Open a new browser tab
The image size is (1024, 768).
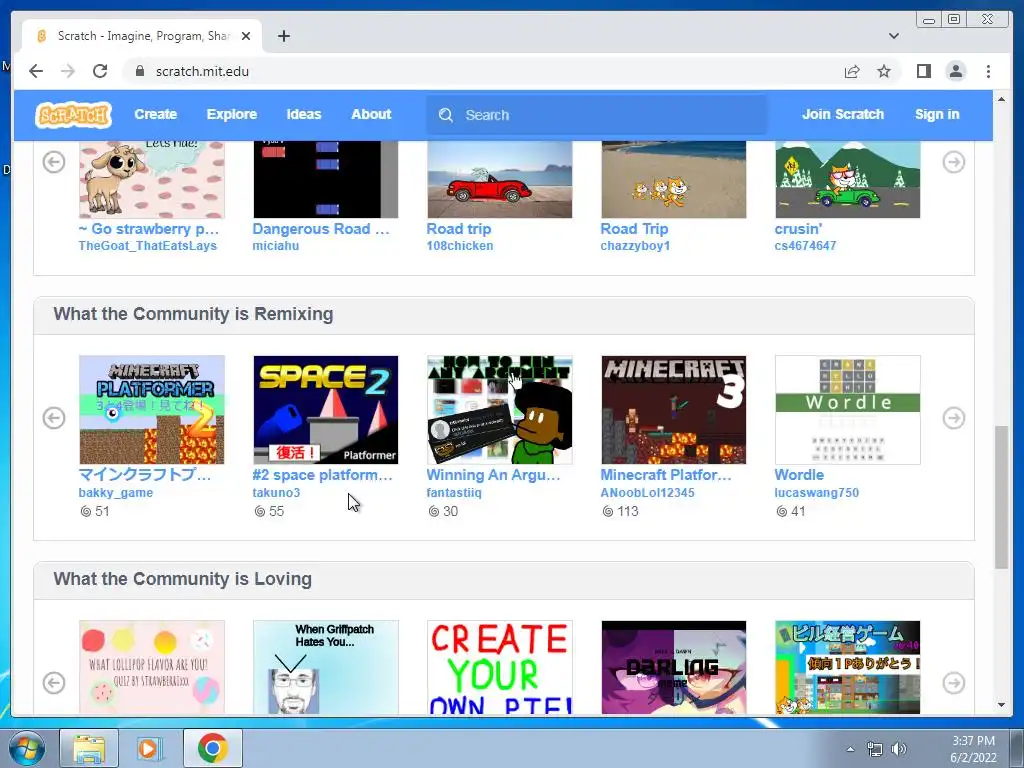tap(283, 36)
